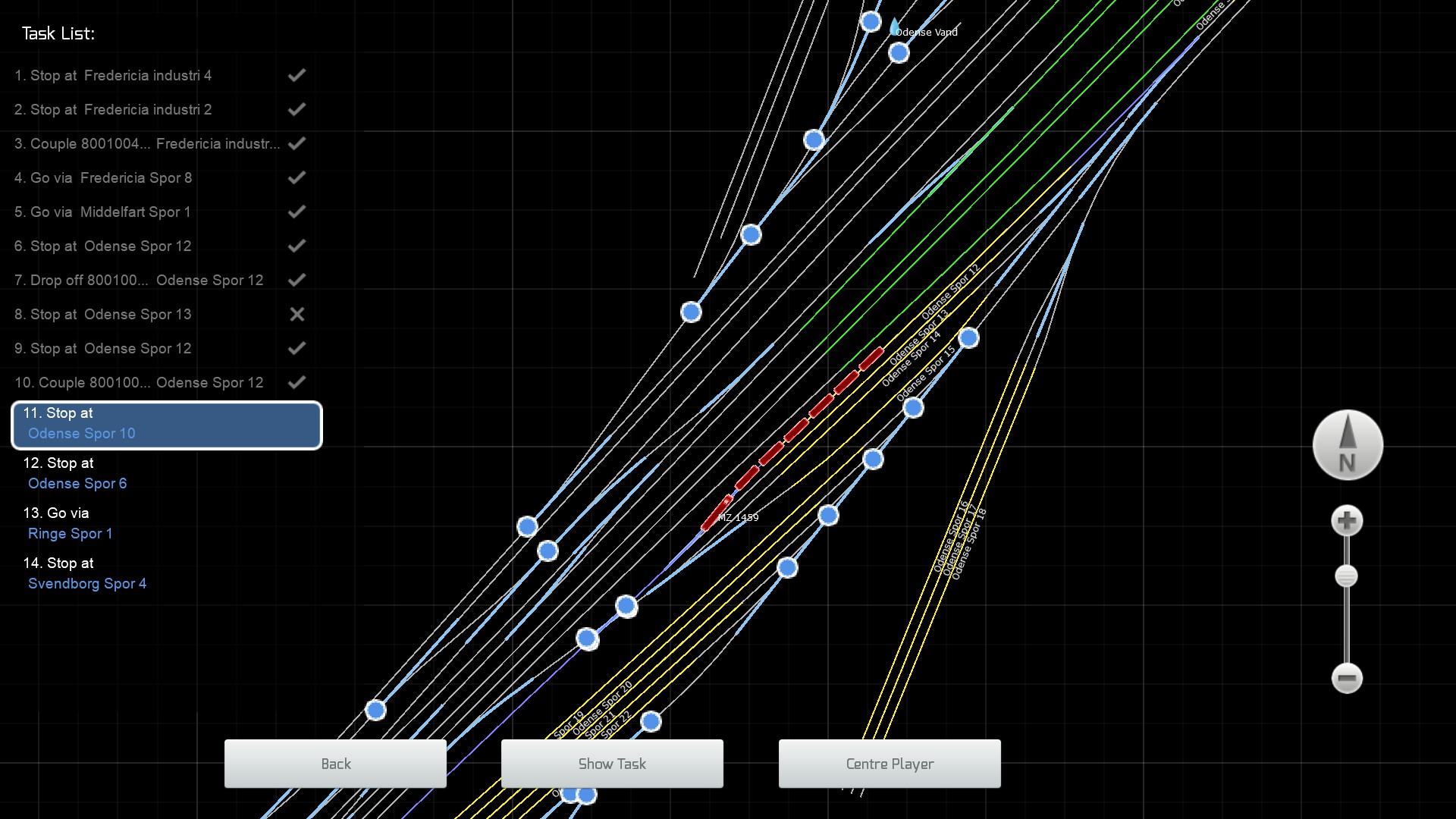This screenshot has height=819, width=1456.
Task: Click the junction node below Odense Vand label
Action: (899, 53)
